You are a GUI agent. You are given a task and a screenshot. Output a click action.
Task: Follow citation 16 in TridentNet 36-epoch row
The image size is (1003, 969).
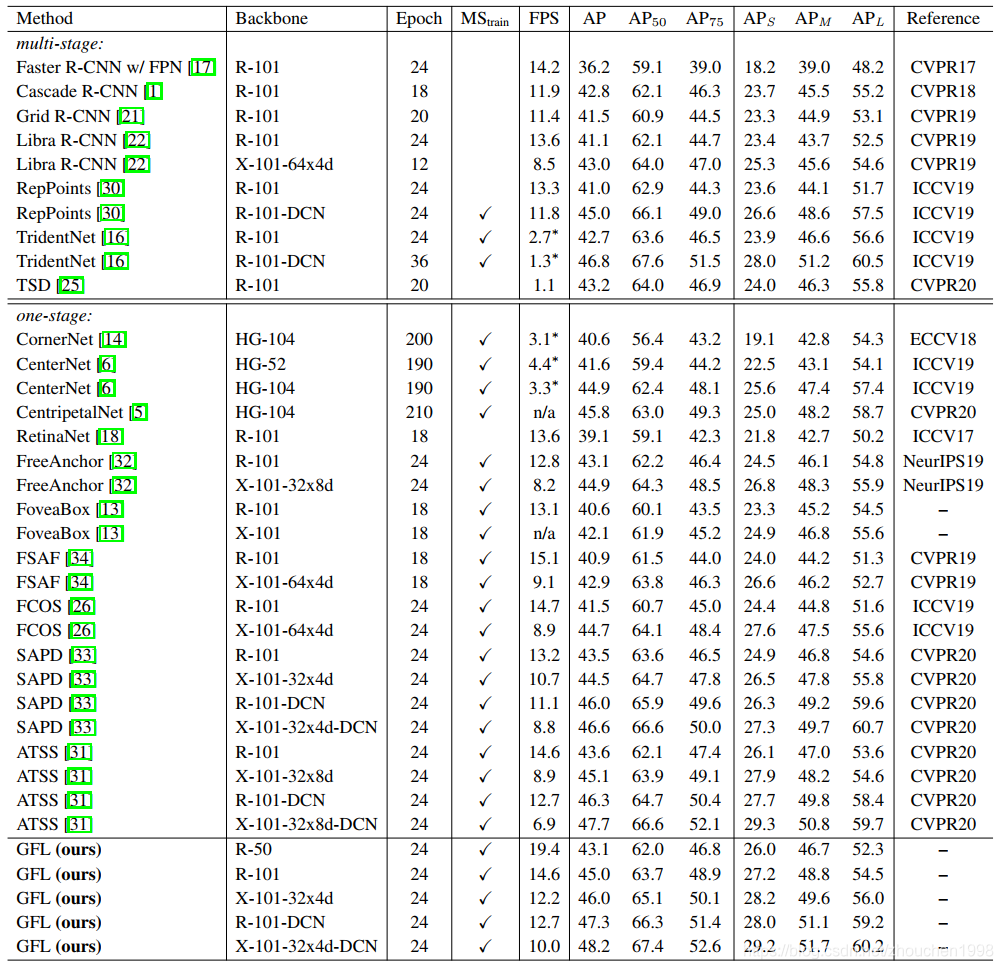pyautogui.click(x=116, y=261)
